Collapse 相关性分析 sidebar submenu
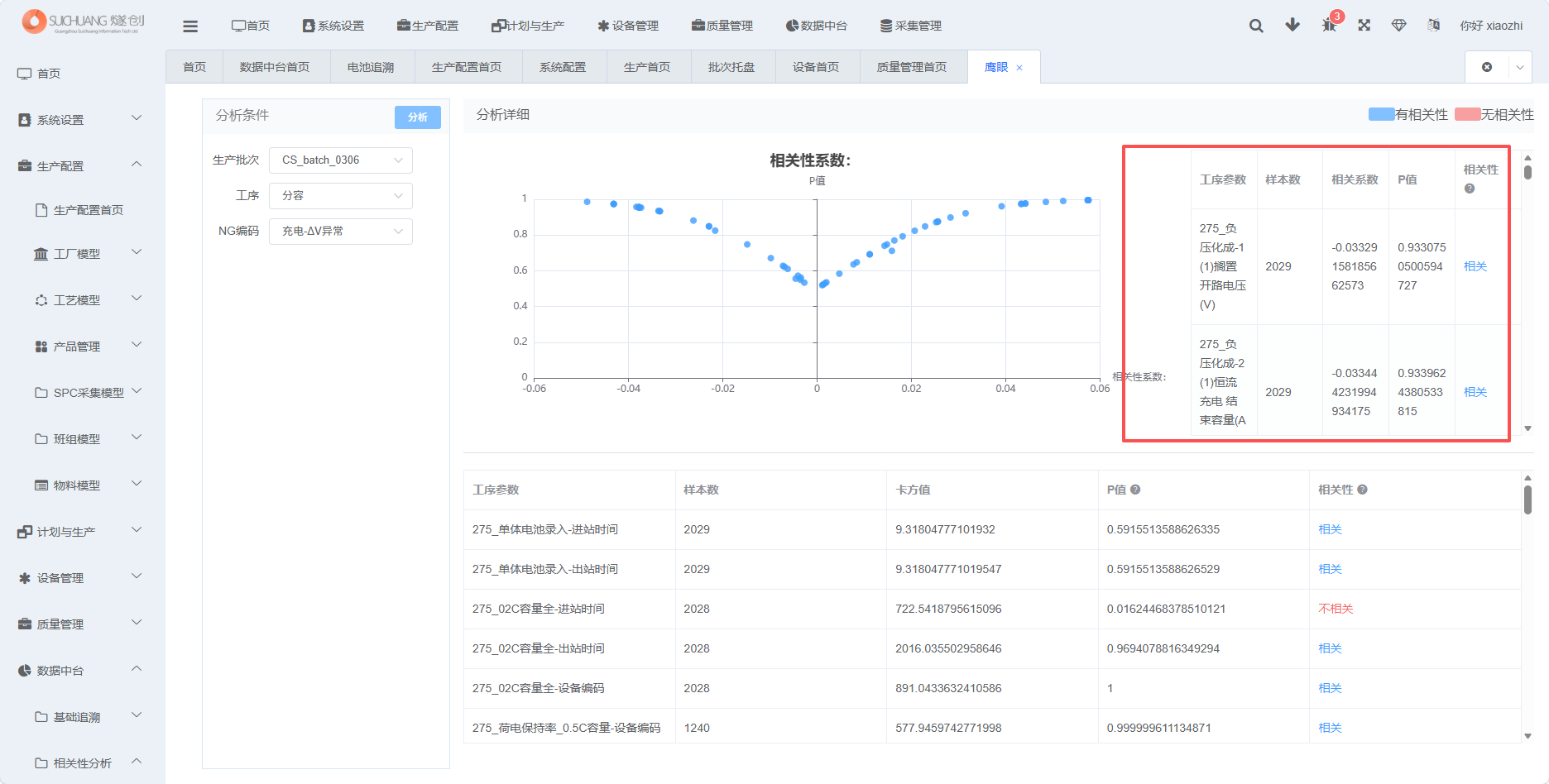 [83, 763]
